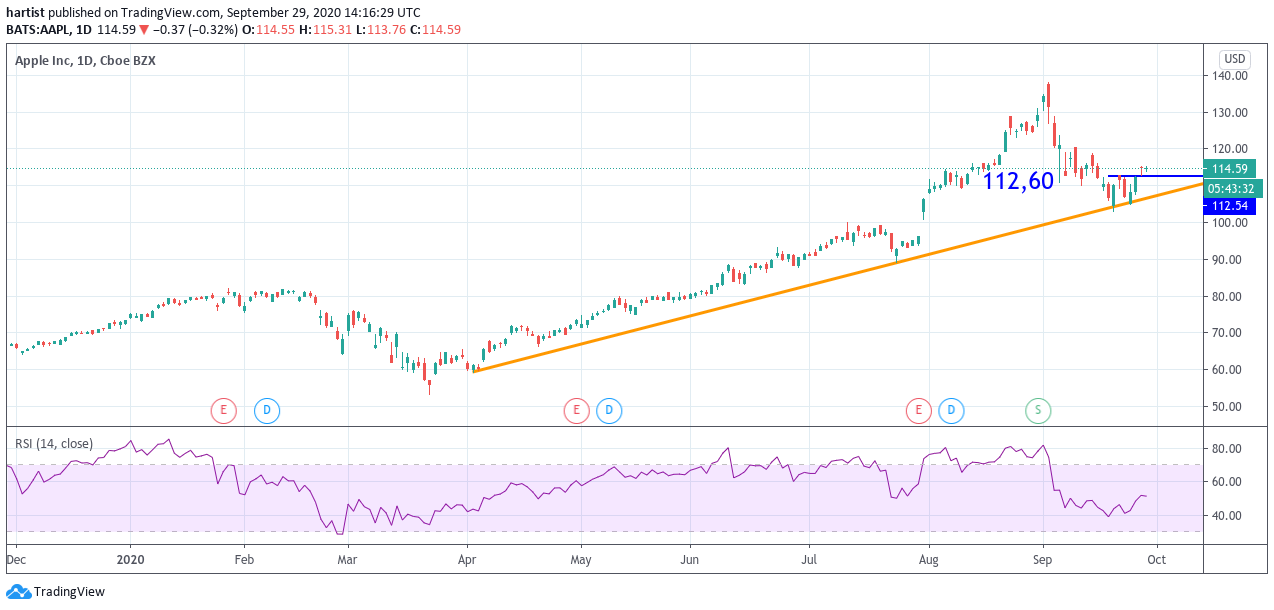Screen dimensions: 1274x610
Task: Select the blue '112,60' text annotation
Action: point(1018,181)
